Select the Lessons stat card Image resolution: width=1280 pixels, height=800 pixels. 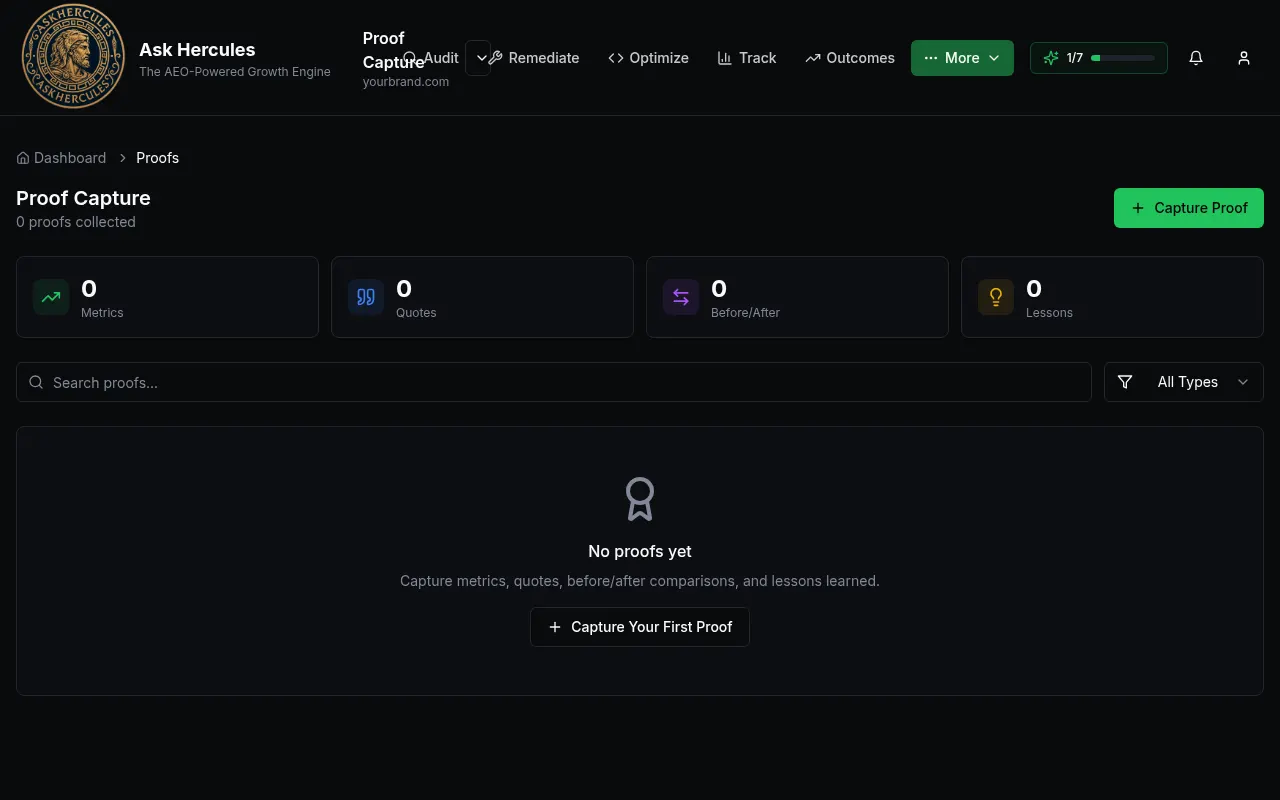[x=1112, y=297]
